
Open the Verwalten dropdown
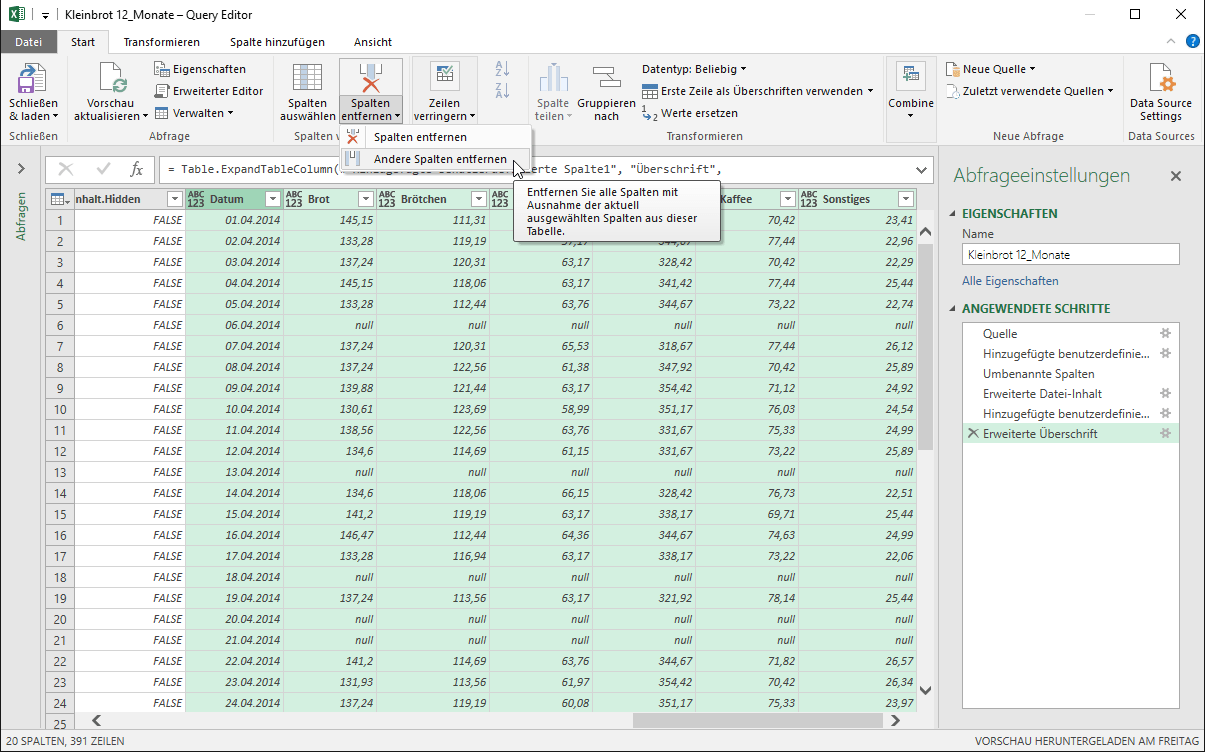coord(194,113)
